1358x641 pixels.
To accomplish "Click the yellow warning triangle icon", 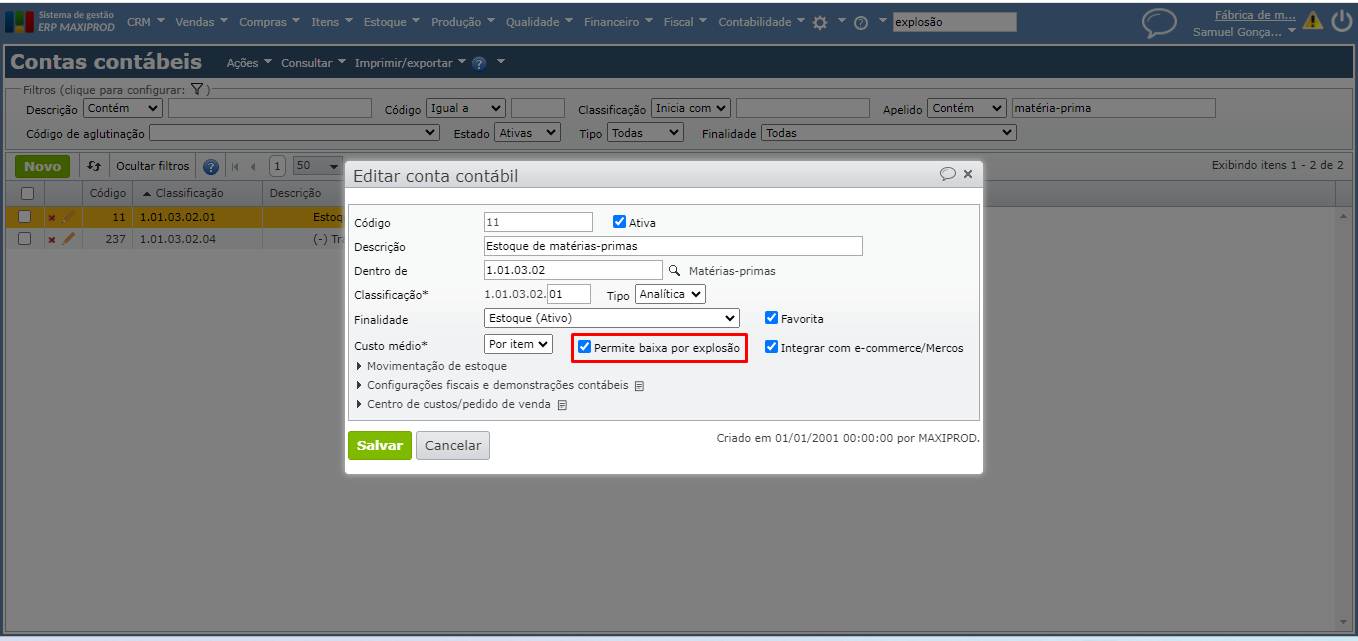I will [1312, 21].
